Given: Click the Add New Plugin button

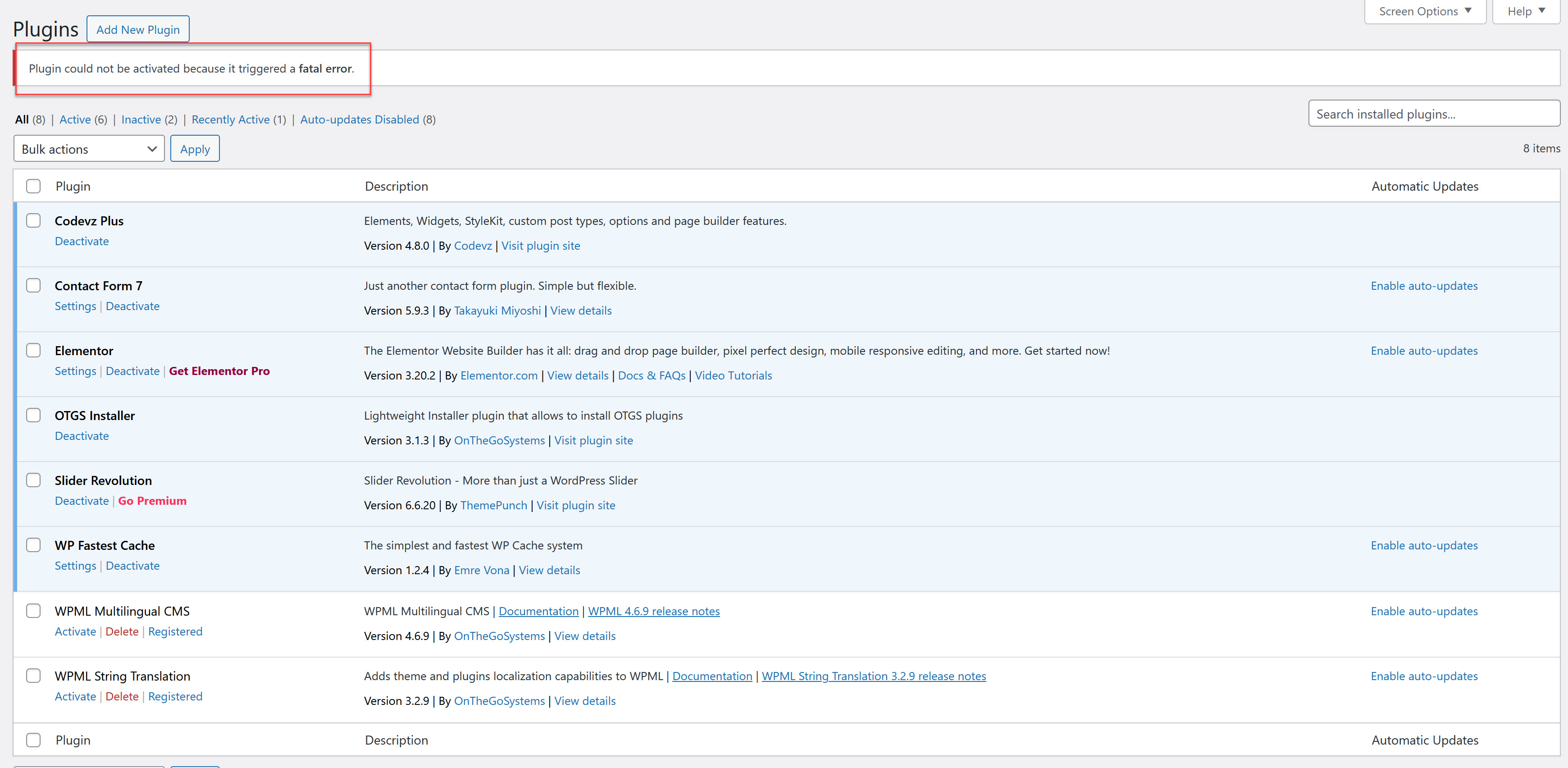Looking at the screenshot, I should 137,29.
